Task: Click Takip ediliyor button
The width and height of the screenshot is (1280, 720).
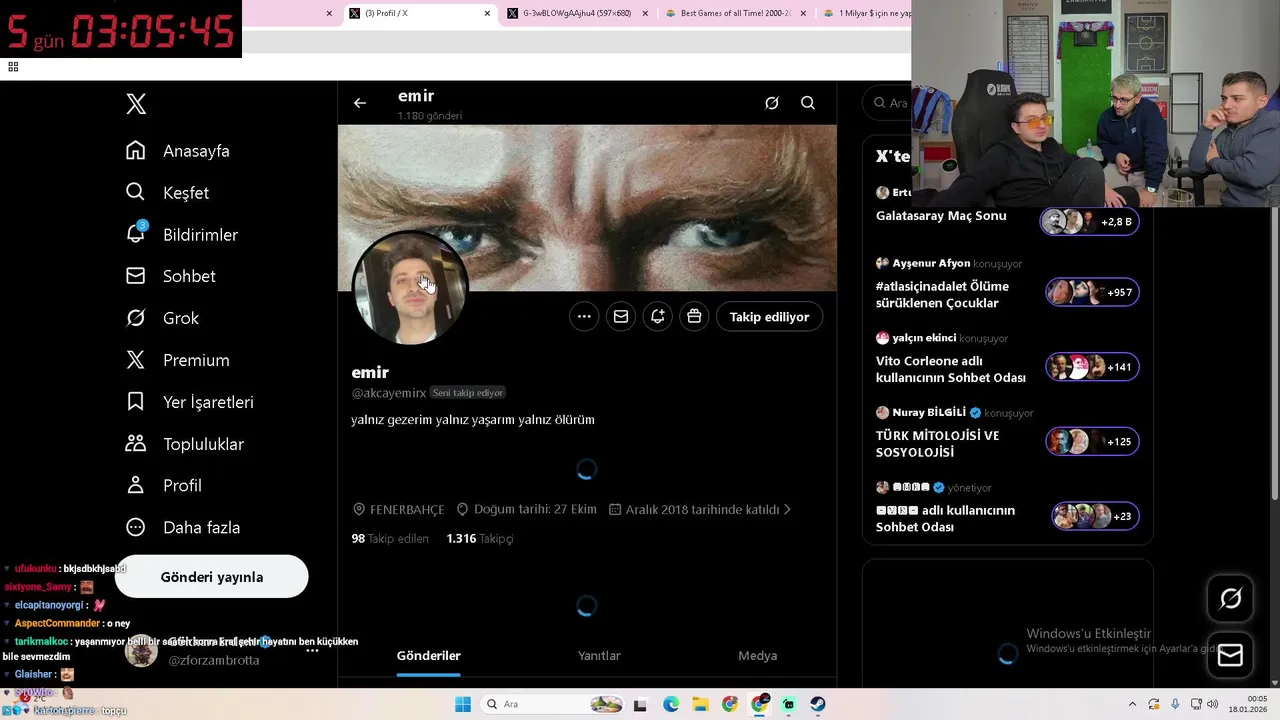Action: coord(769,317)
